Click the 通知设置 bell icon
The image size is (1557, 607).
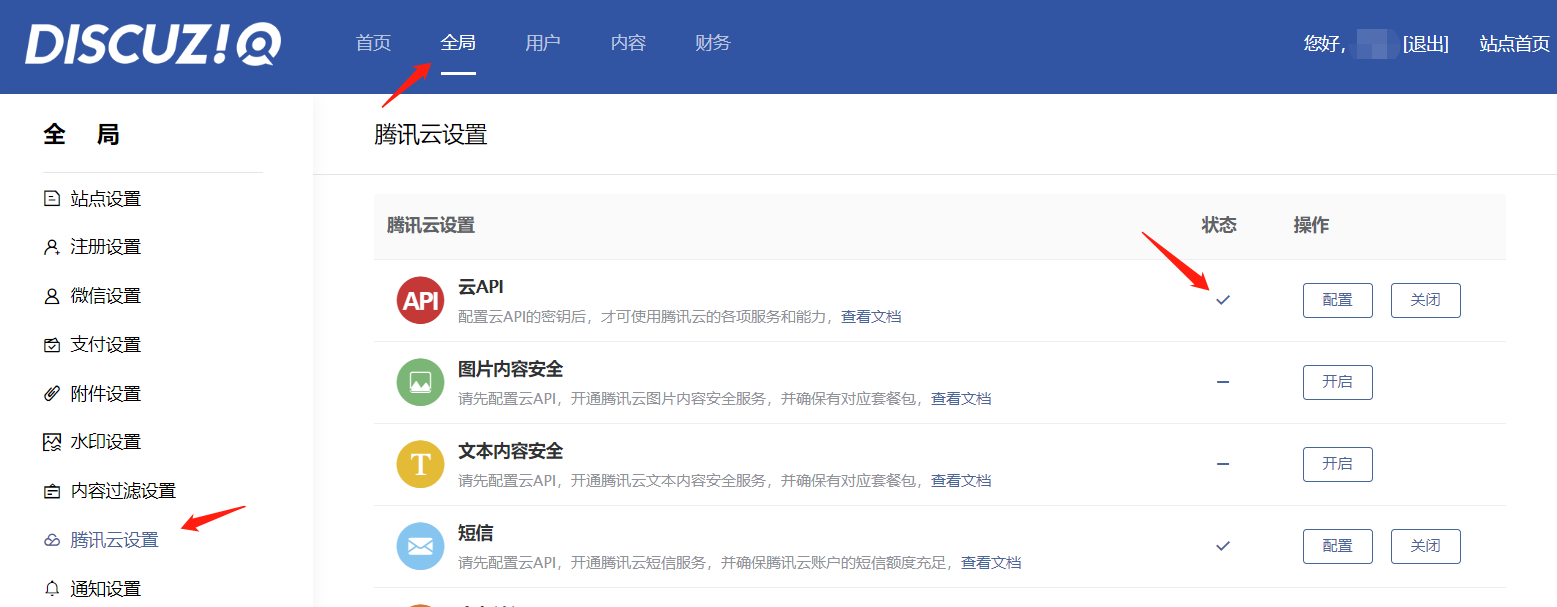[x=52, y=588]
